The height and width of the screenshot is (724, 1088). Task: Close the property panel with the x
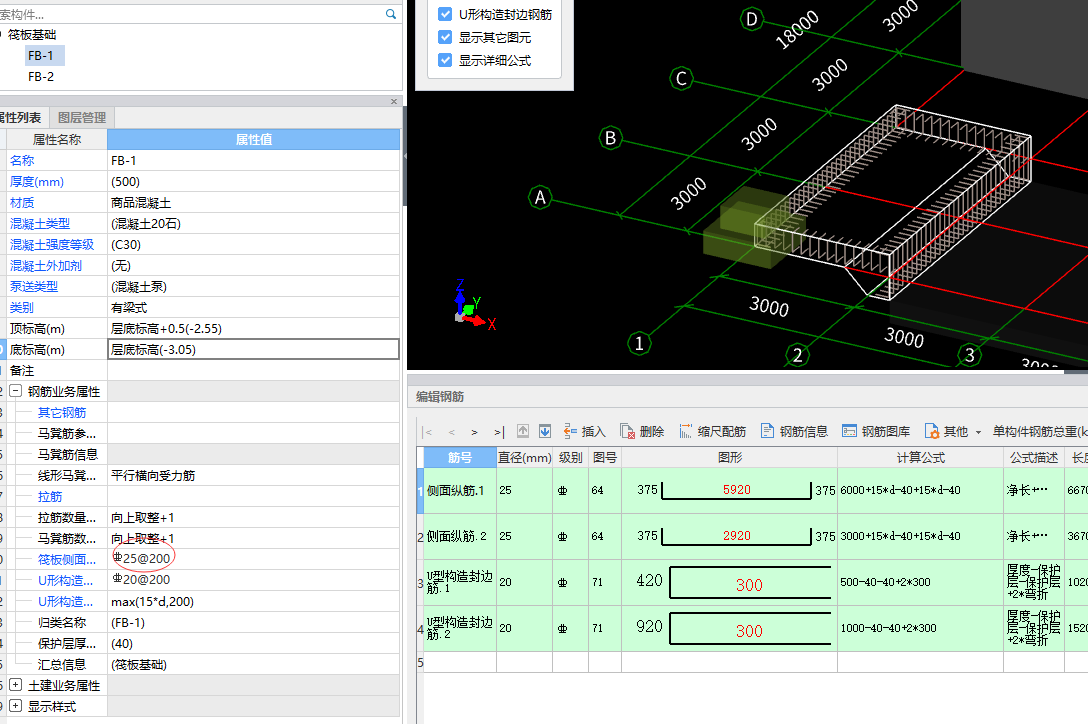click(394, 101)
